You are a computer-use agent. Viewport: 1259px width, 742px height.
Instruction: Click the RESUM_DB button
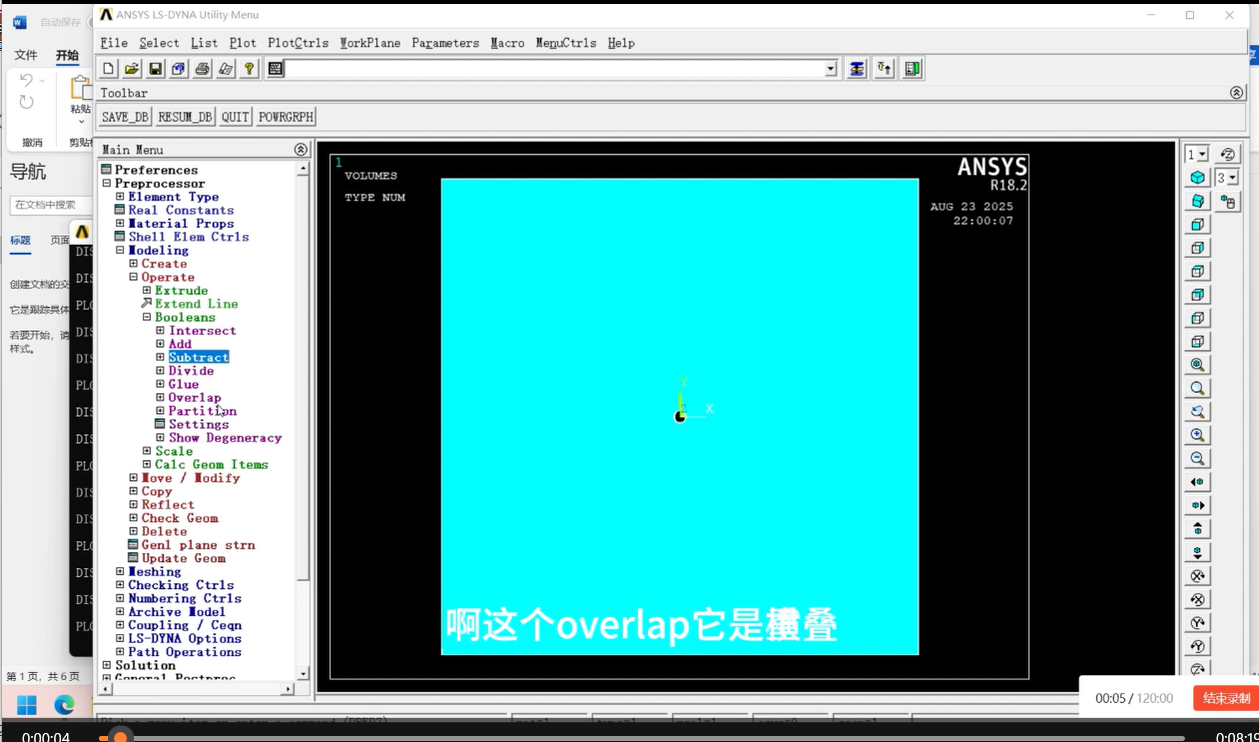[x=186, y=117]
